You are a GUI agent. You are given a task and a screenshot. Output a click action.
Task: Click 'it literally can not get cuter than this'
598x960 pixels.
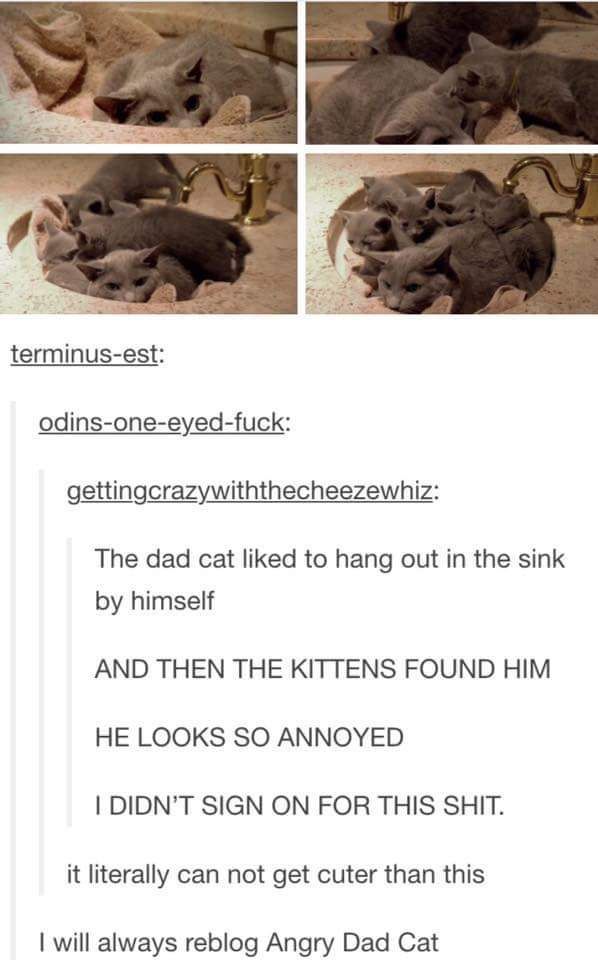[x=275, y=874]
